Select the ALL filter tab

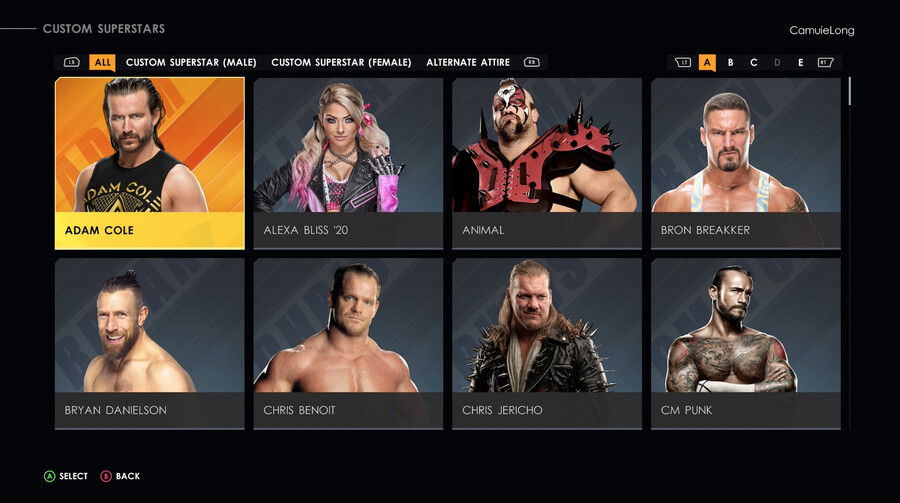coord(102,63)
